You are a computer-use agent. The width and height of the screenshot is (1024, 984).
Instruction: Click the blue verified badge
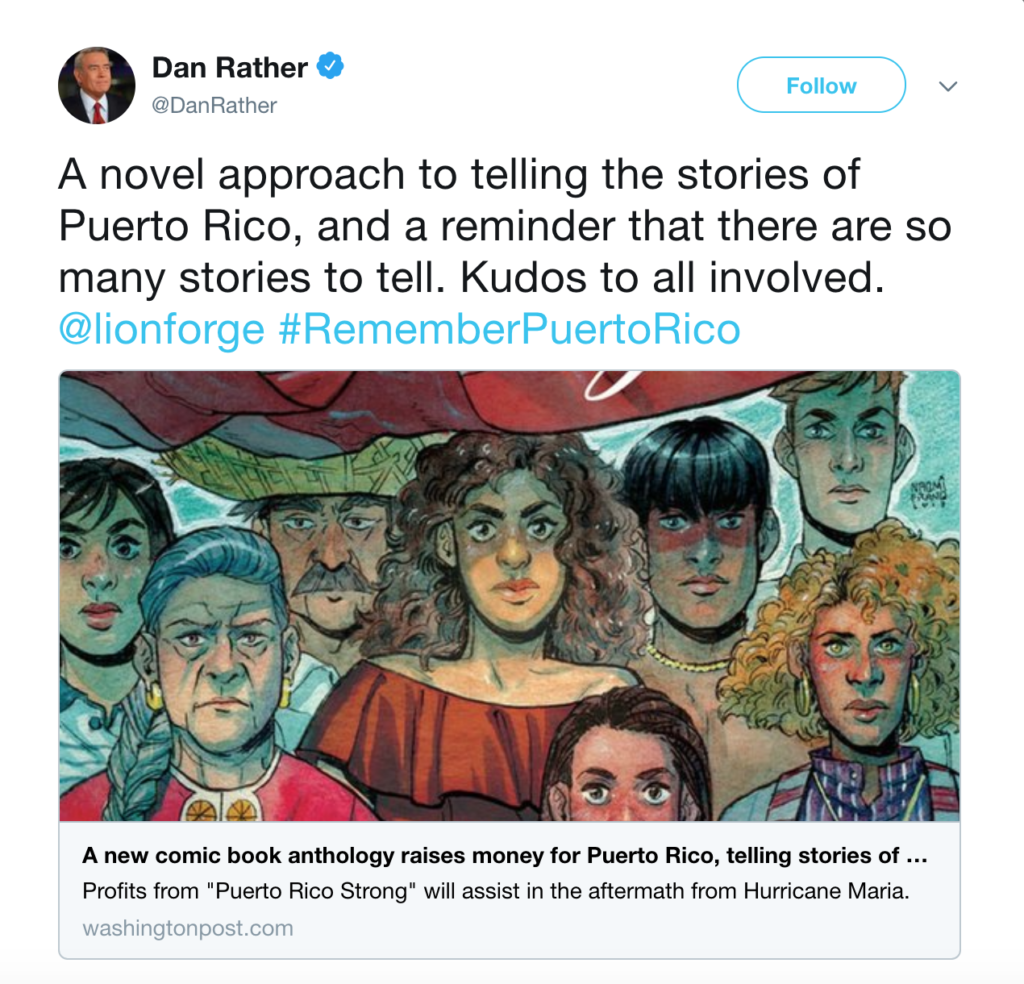pyautogui.click(x=330, y=66)
